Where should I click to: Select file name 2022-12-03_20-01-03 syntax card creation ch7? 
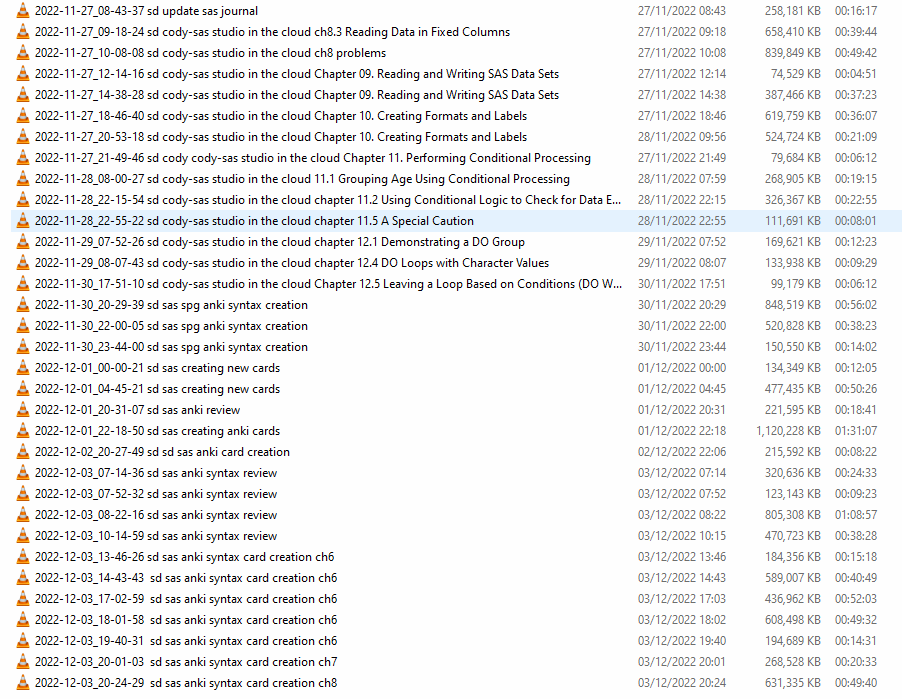pyautogui.click(x=186, y=662)
